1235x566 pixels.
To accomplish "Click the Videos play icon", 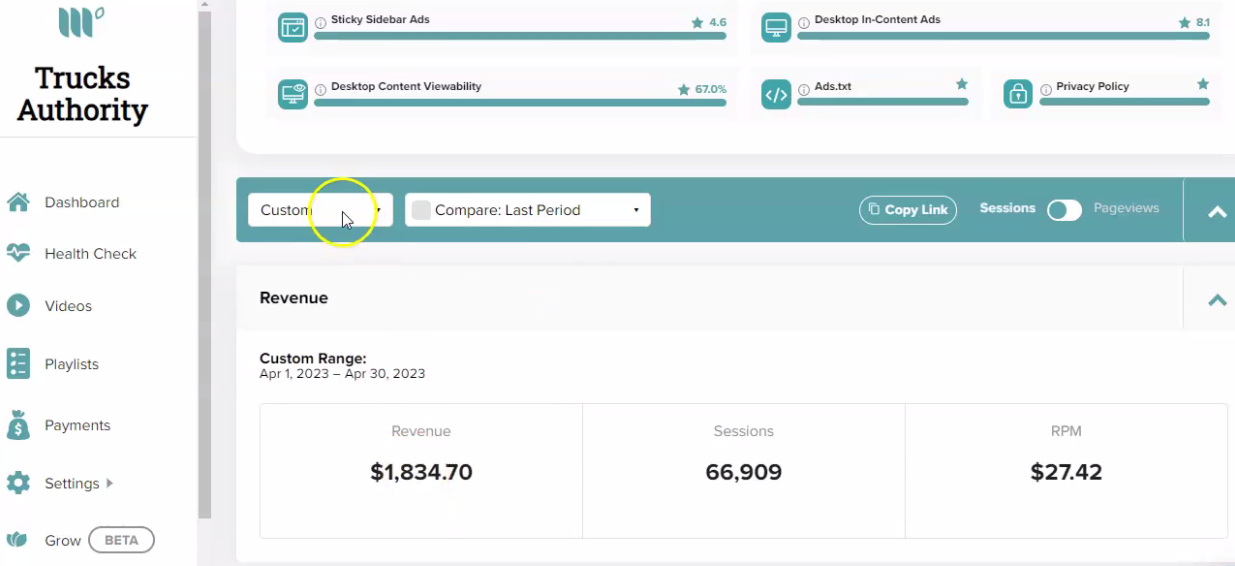I will [x=18, y=305].
